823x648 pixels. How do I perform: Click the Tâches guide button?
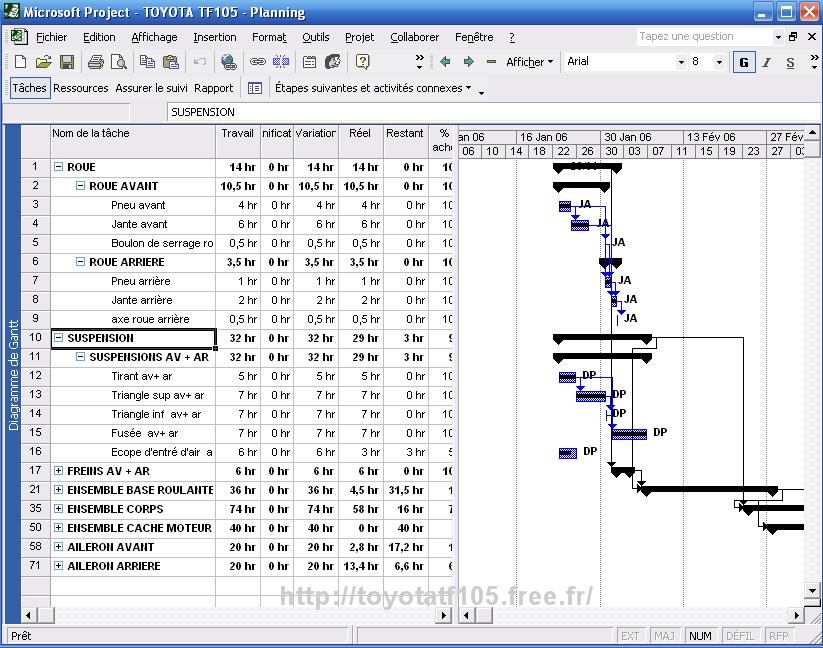[x=29, y=88]
